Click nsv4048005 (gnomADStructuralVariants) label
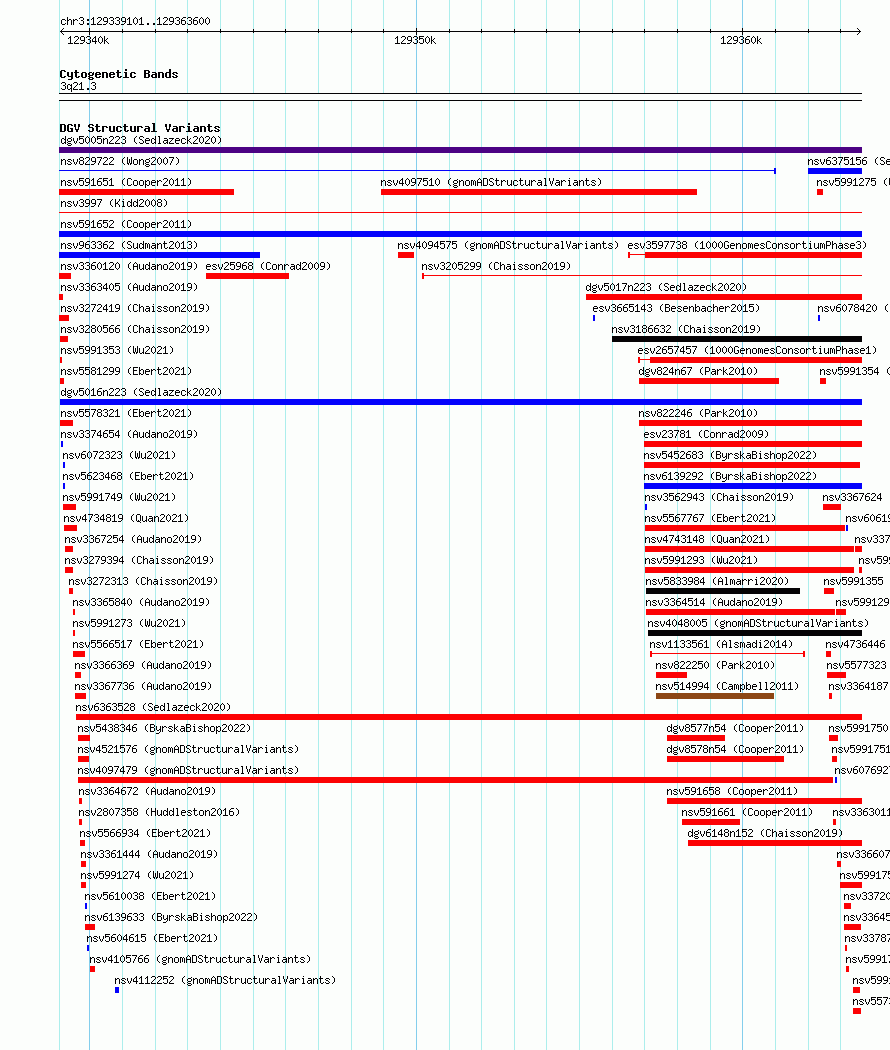 point(758,623)
